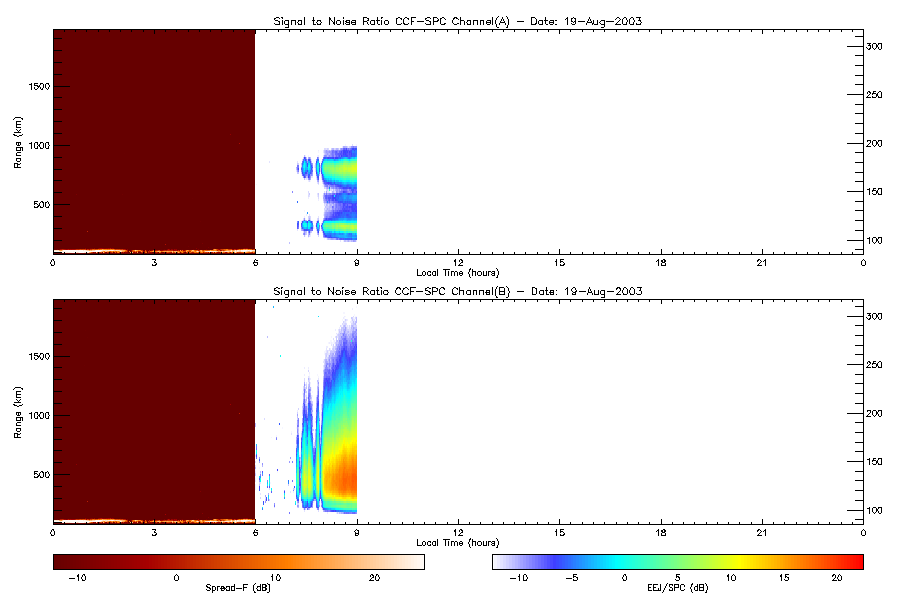Click the 15 hour tick under Channel B plot
Image resolution: width=900 pixels, height=600 pixels.
560,533
